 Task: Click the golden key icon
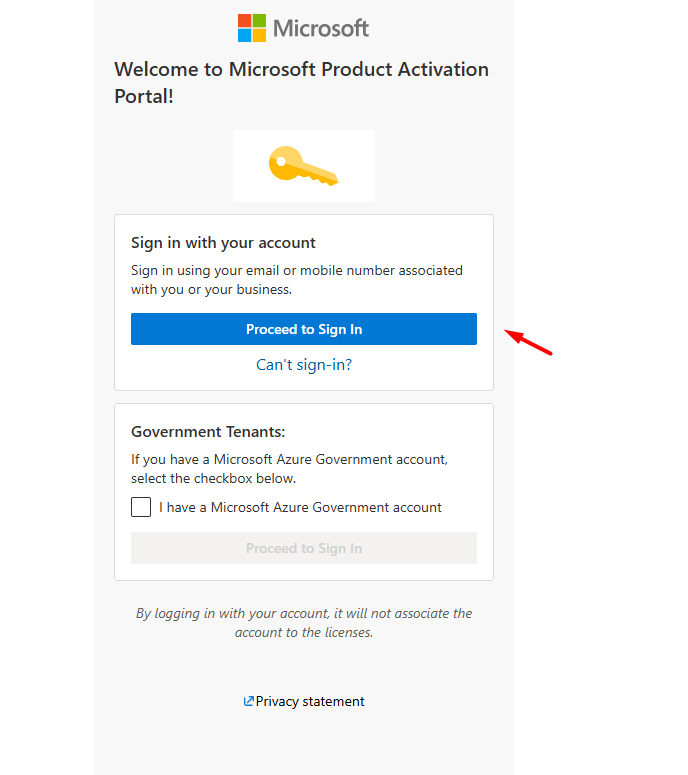[x=303, y=166]
